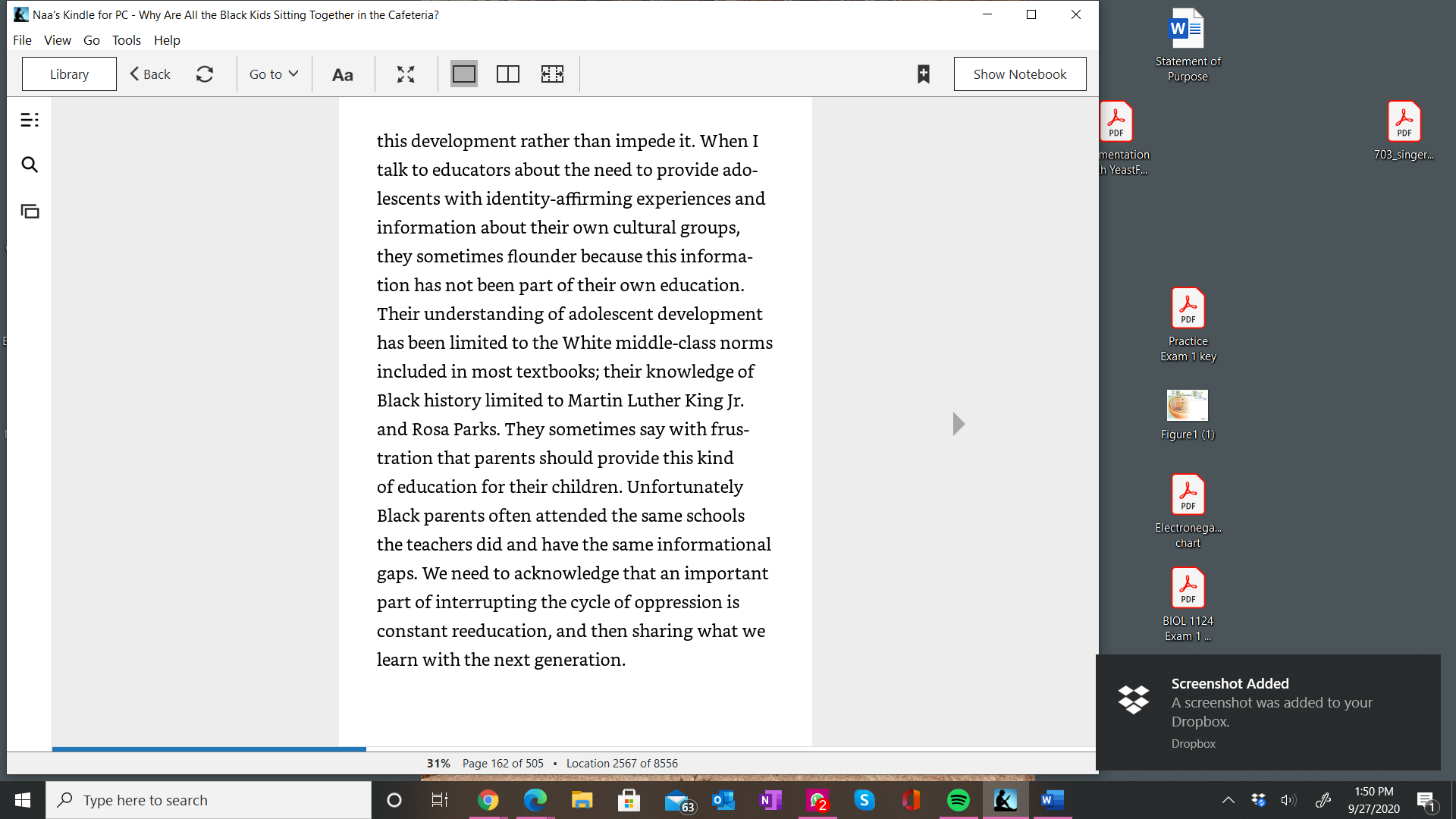This screenshot has width=1456, height=819.
Task: Open Cortana circle icon
Action: [394, 800]
